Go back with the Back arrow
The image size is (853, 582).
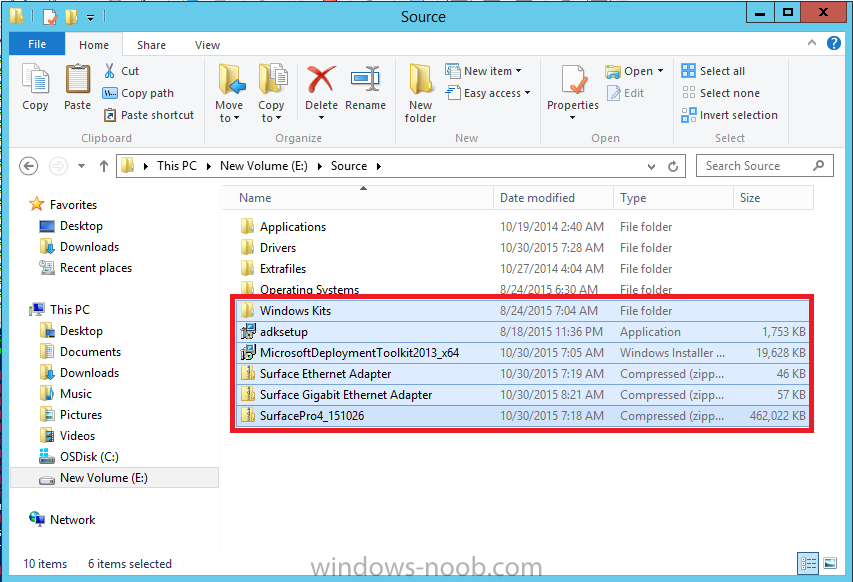(28, 166)
